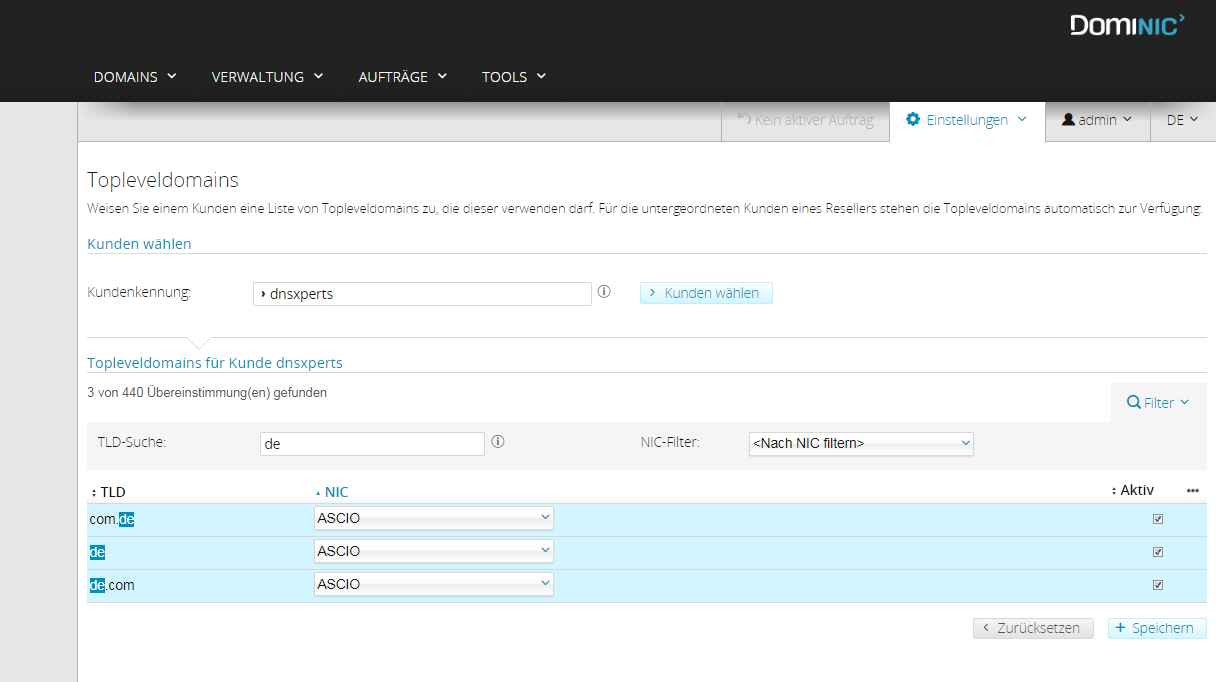This screenshot has width=1216, height=682.
Task: Click the Speichern button
Action: pyautogui.click(x=1157, y=628)
